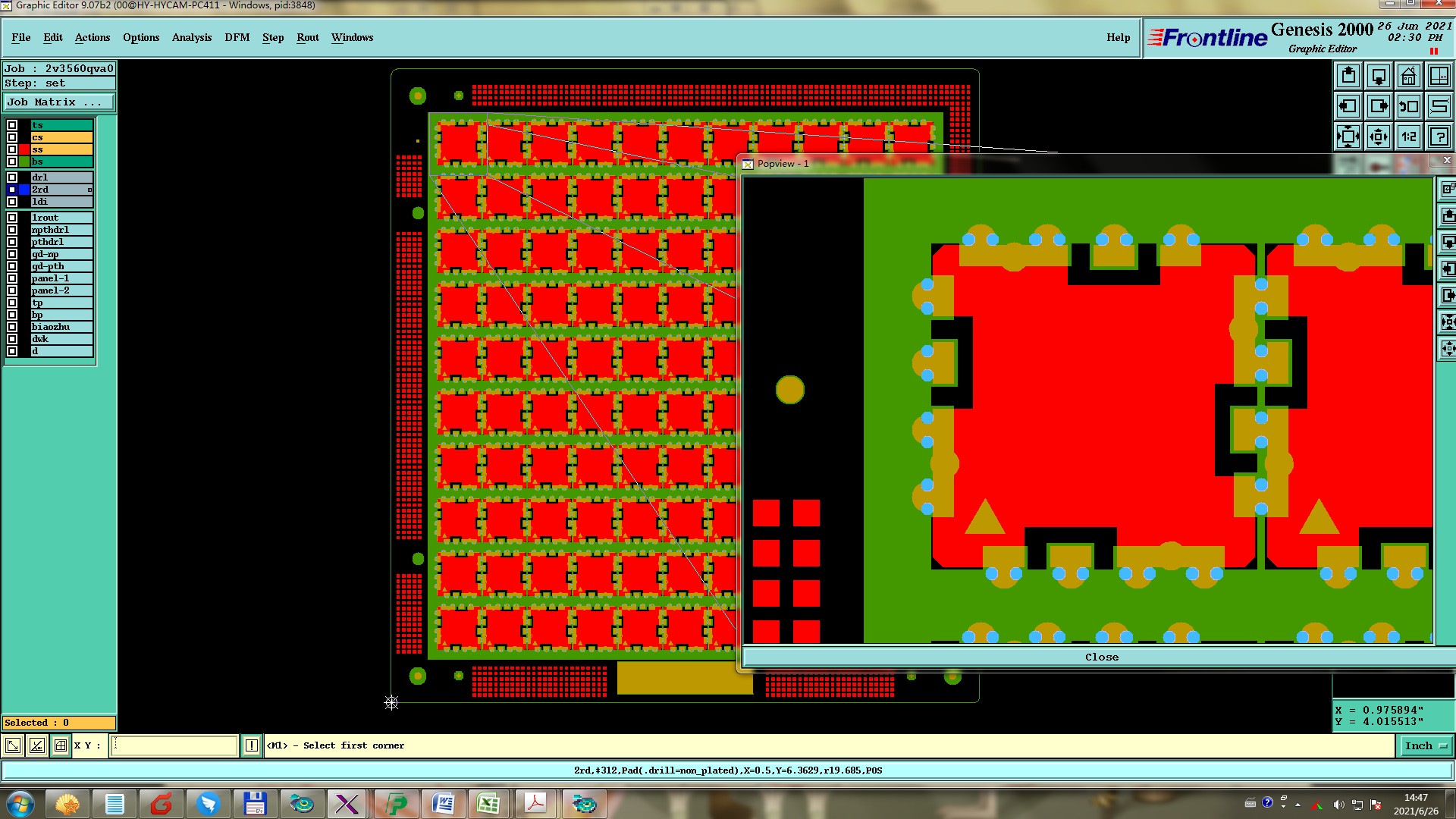Click the 1:2 scale icon
The height and width of the screenshot is (819, 1456).
click(x=1409, y=136)
